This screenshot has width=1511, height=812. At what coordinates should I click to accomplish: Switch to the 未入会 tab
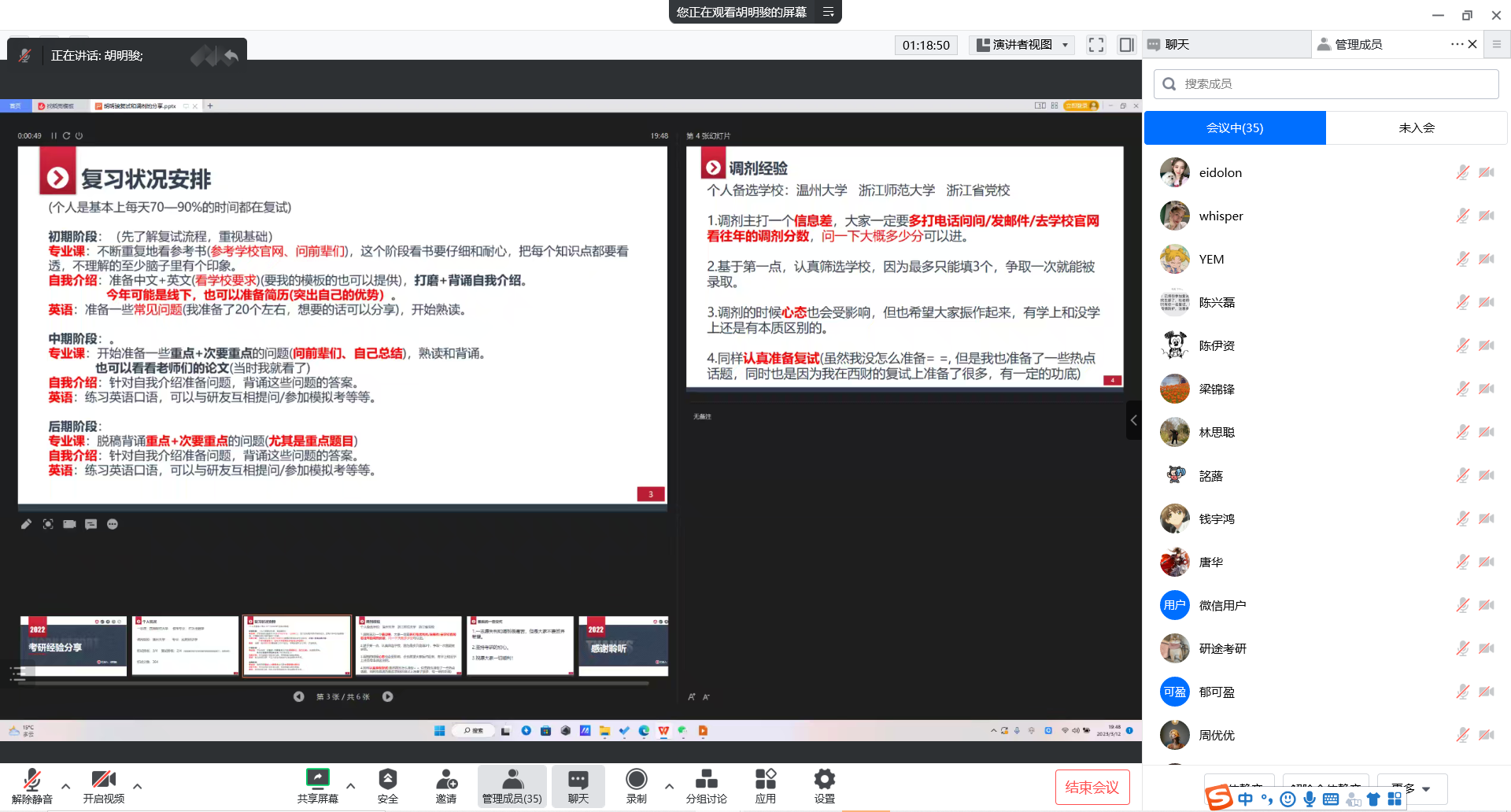[1416, 128]
